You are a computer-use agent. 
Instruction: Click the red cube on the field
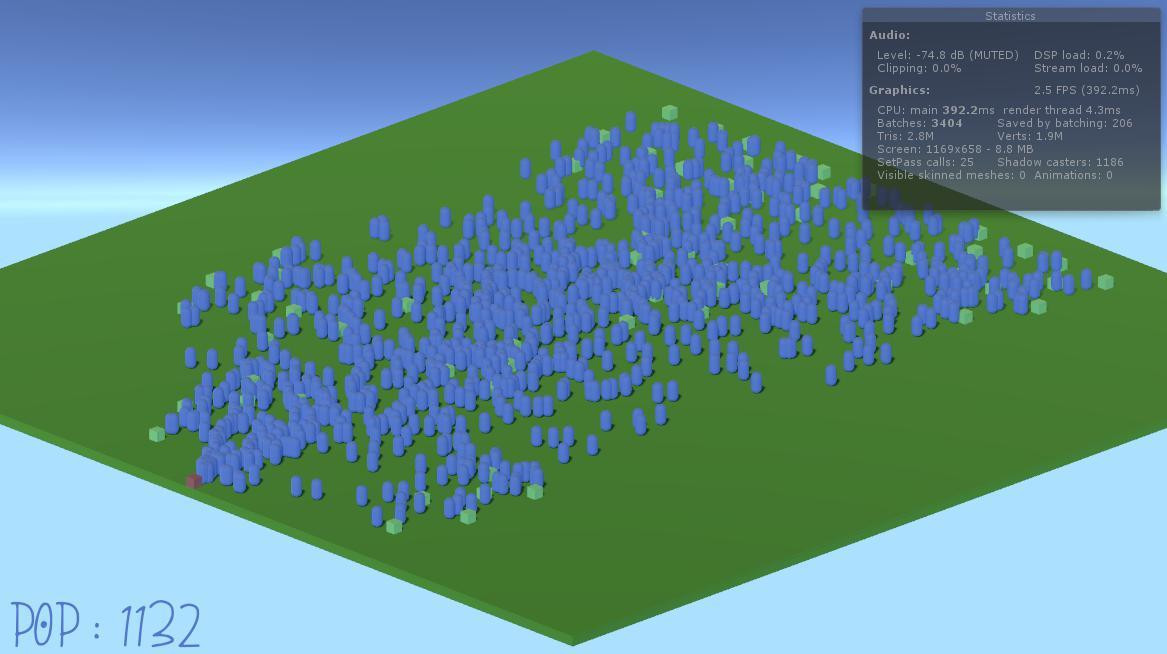[194, 481]
